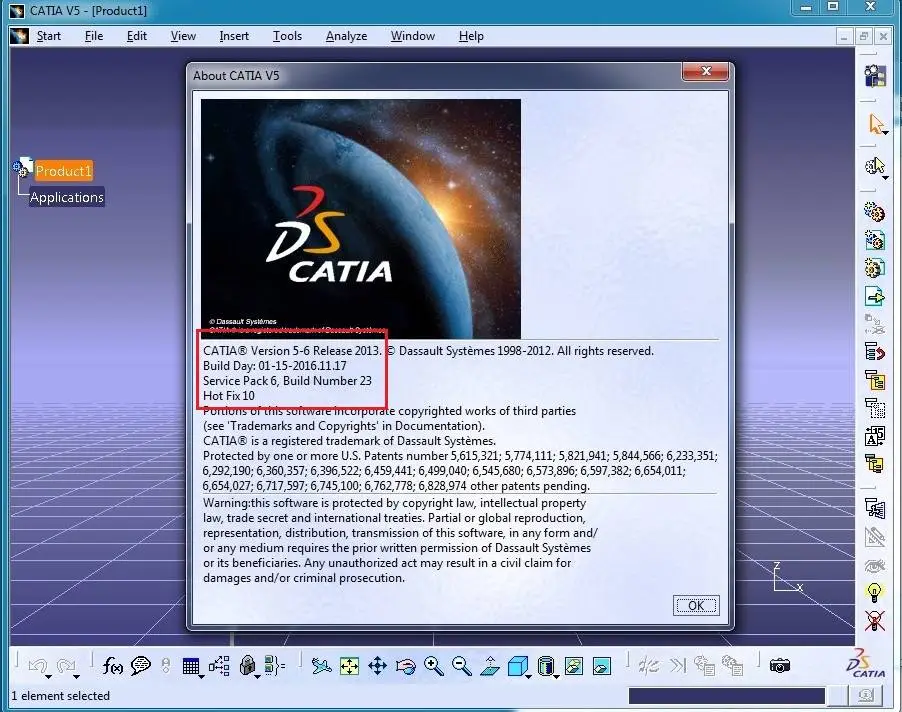902x712 pixels.
Task: Click the gear with cursor icon
Action: (x=874, y=166)
